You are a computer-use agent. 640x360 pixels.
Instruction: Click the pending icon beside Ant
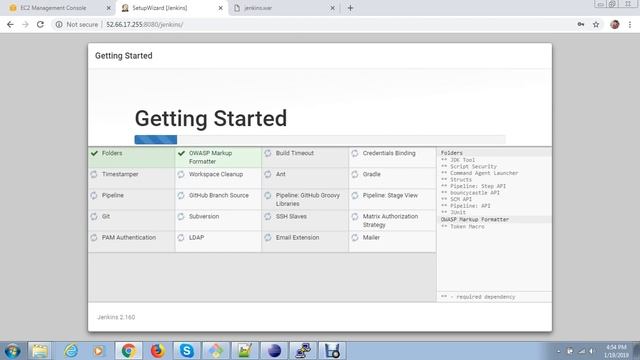[268, 174]
